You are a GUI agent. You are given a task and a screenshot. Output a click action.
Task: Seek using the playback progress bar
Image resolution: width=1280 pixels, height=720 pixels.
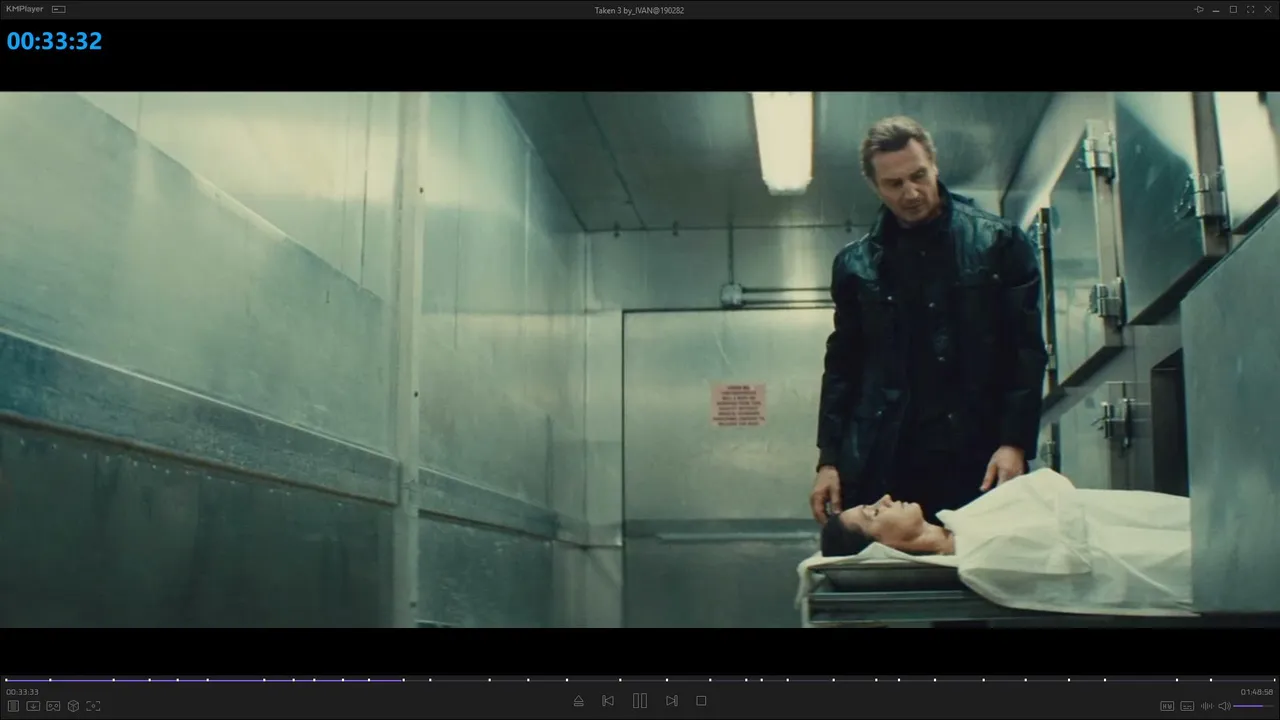coord(640,680)
